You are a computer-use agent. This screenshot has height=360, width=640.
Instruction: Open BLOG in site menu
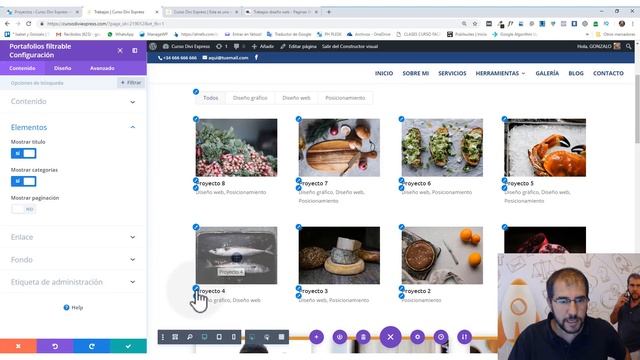[576, 73]
